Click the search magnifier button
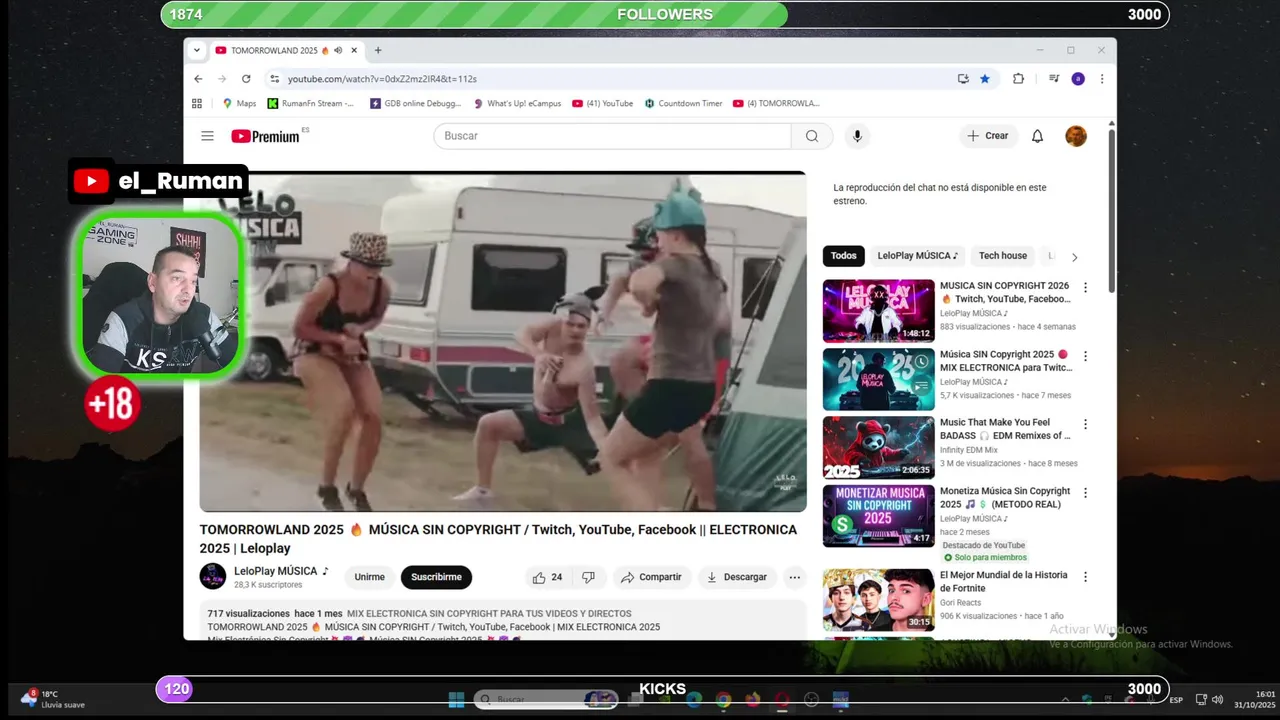1280x720 pixels. [x=812, y=136]
